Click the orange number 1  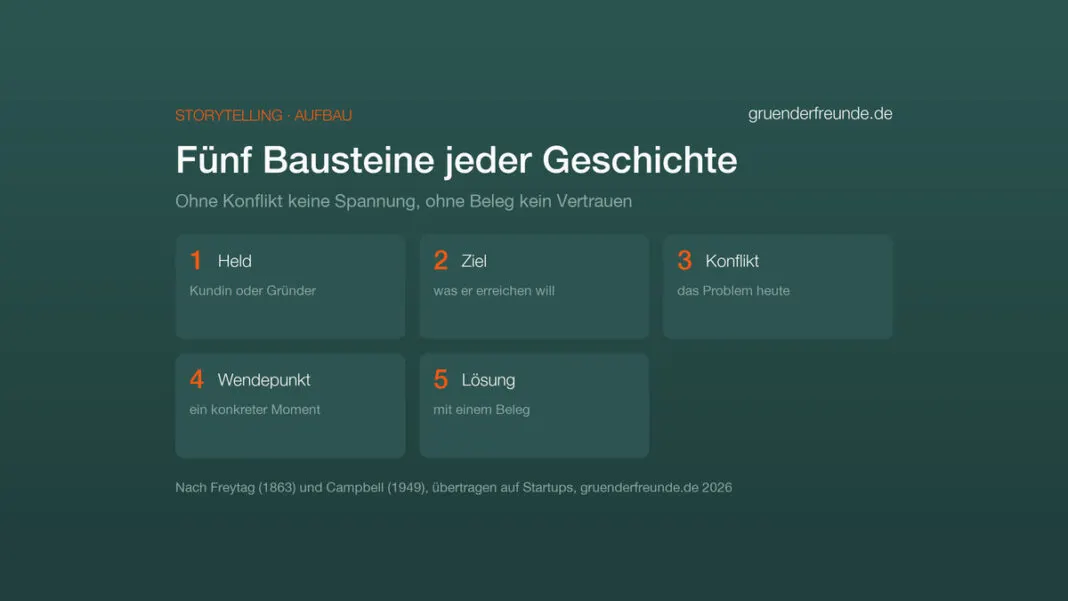click(x=196, y=260)
